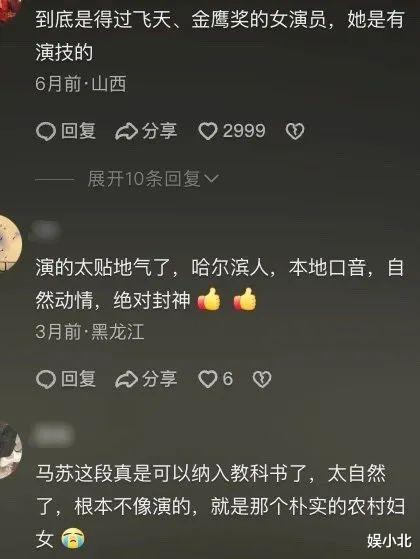The height and width of the screenshot is (559, 420).
Task: Like the comment with 2999 likes
Action: click(208, 131)
